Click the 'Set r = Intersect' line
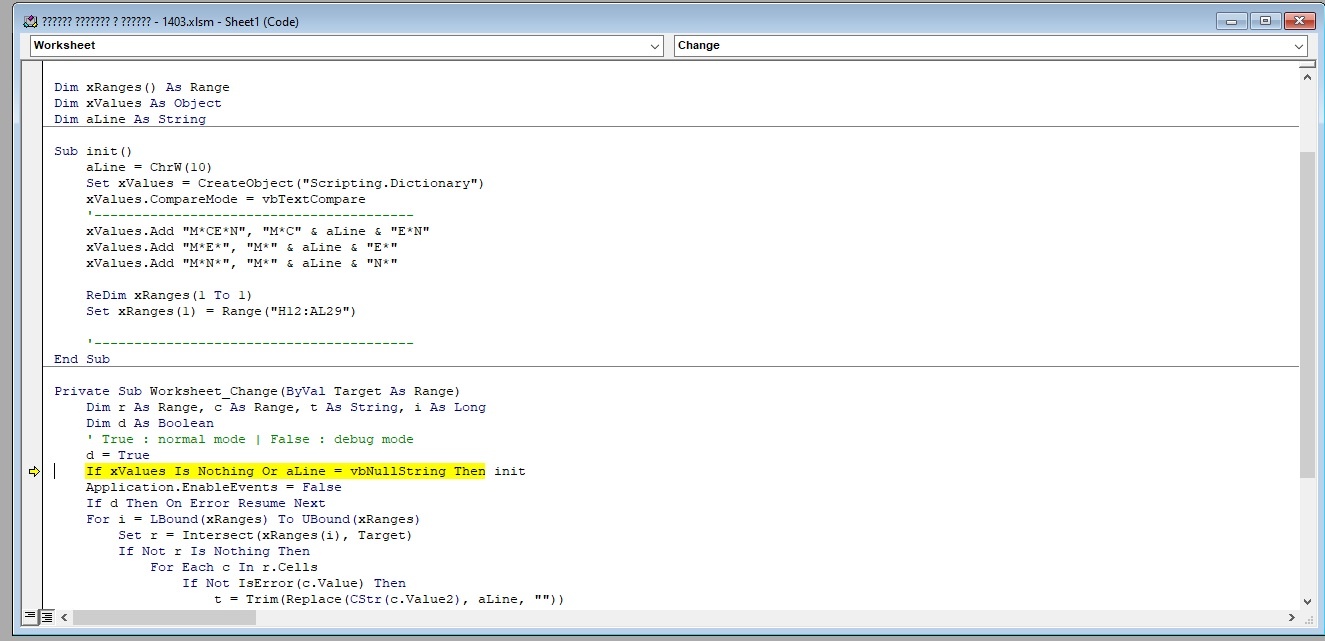The width and height of the screenshot is (1325, 641). coord(265,535)
